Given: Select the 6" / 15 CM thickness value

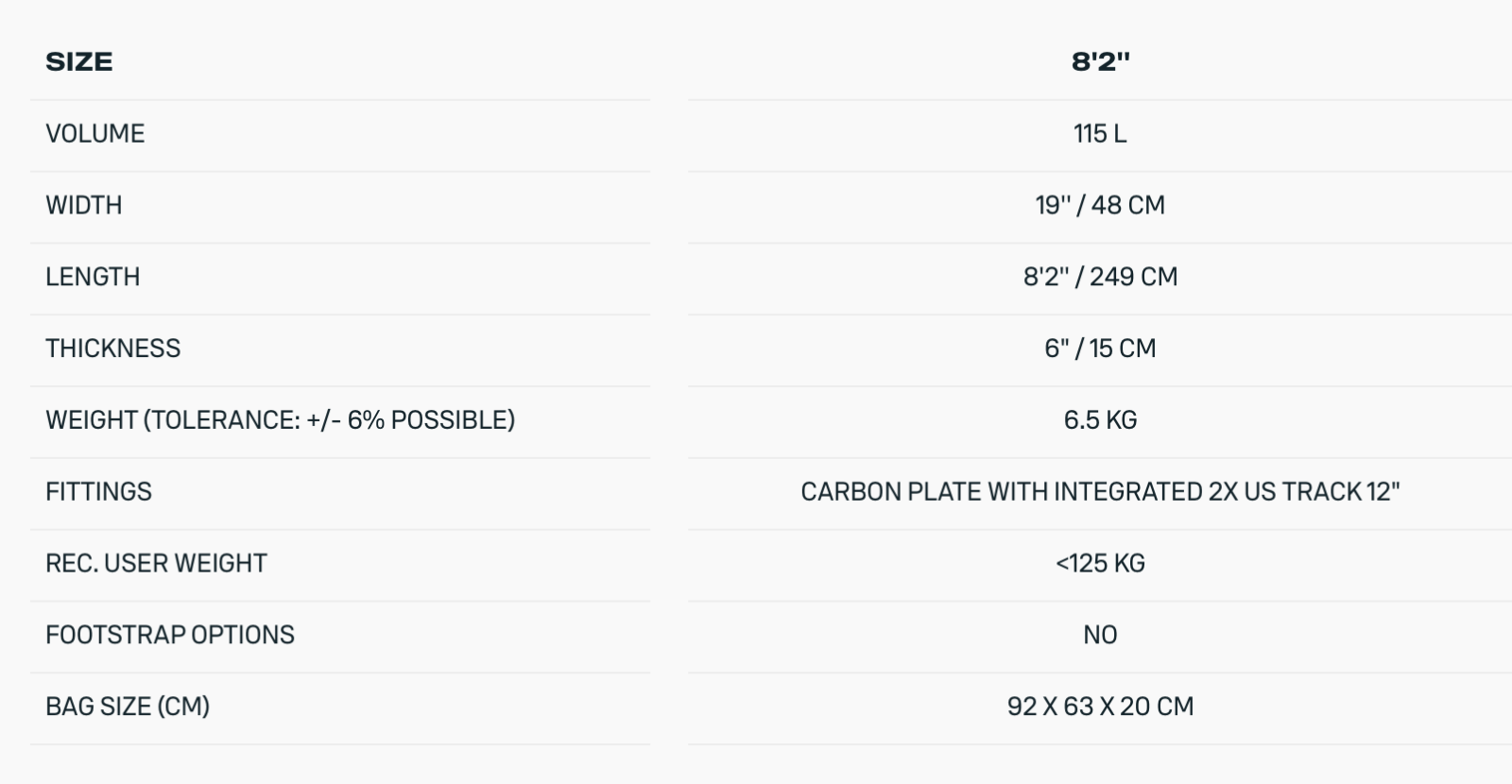Looking at the screenshot, I should click(x=1100, y=349).
